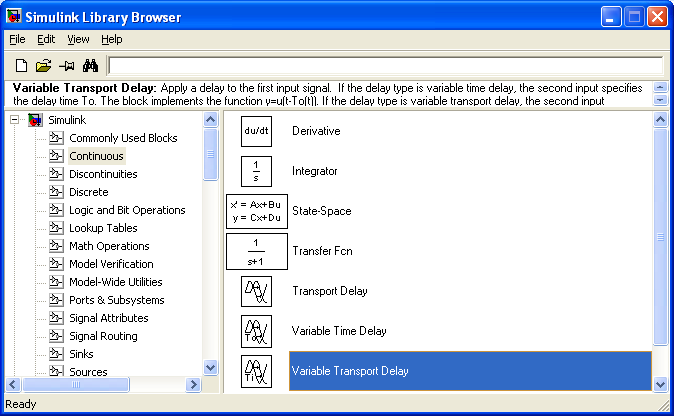Select Continuous library label in tree
Viewport: 674px width, 416px height.
point(96,156)
